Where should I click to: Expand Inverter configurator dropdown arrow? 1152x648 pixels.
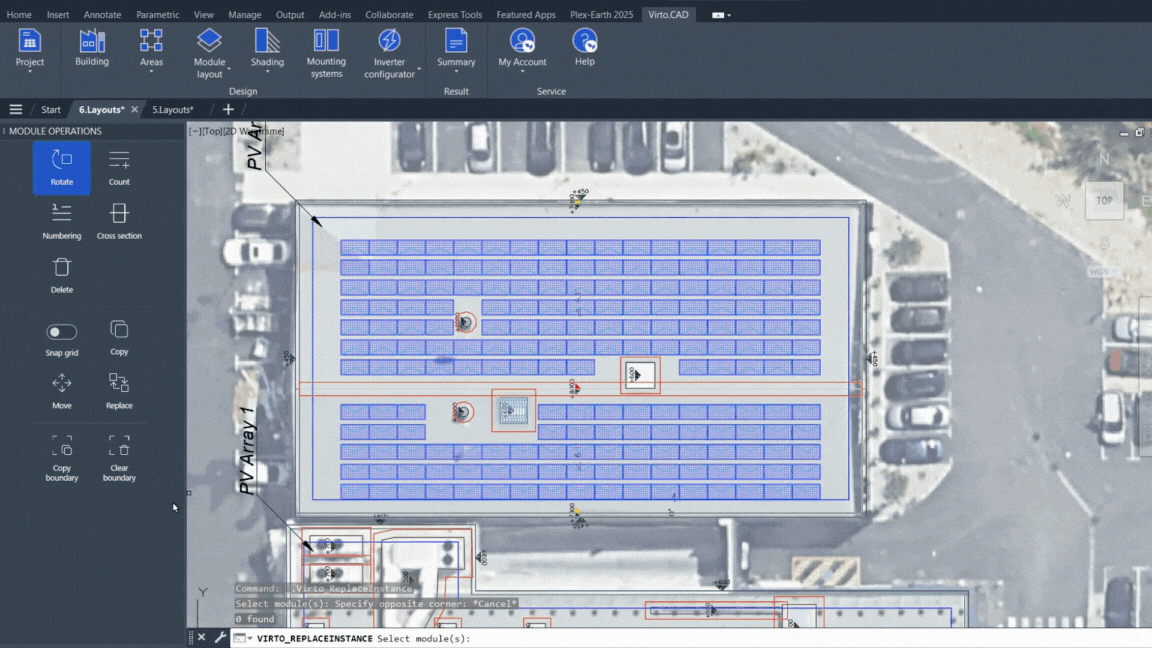pos(419,69)
